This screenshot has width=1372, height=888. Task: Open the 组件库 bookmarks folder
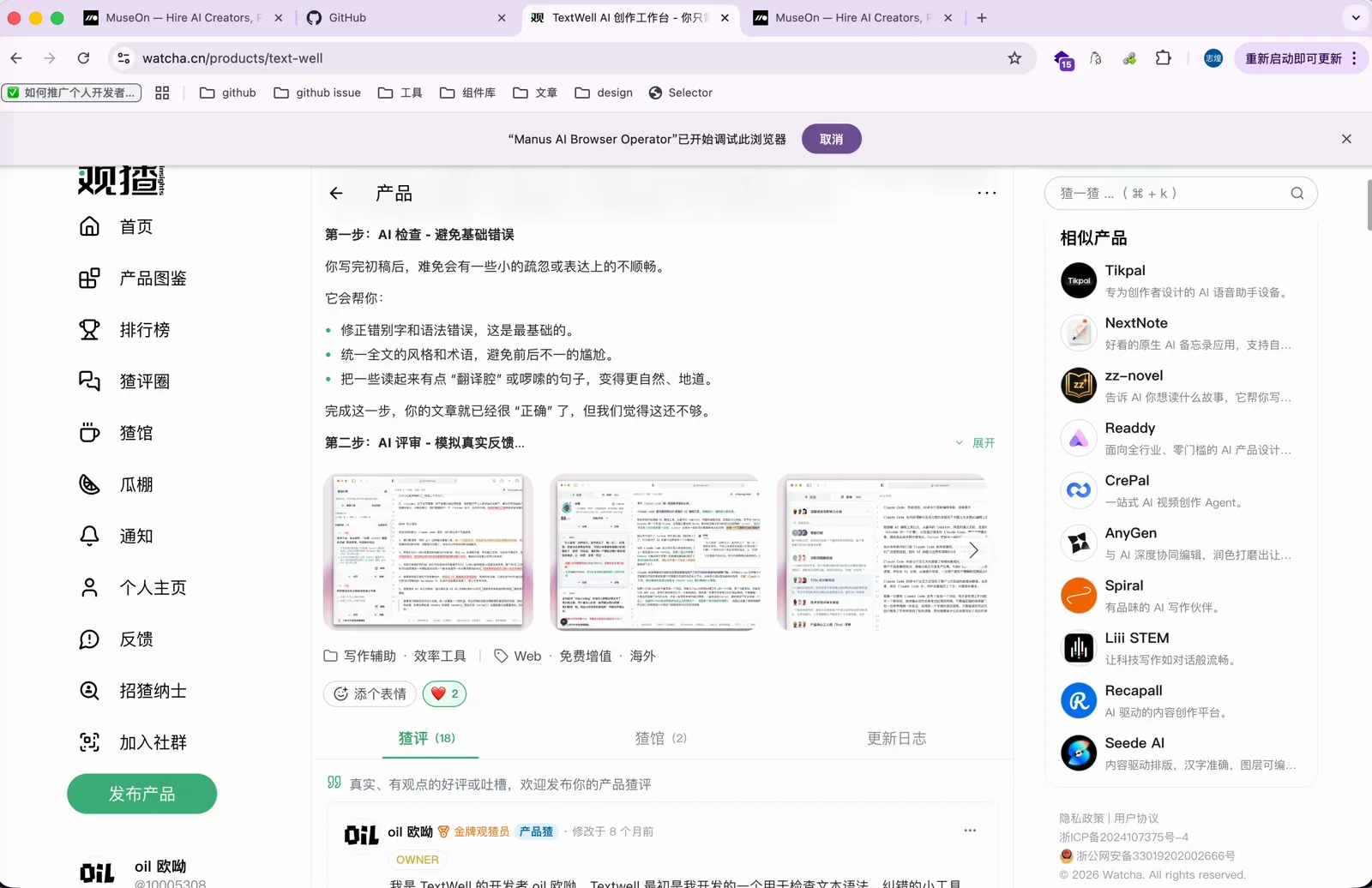click(467, 93)
